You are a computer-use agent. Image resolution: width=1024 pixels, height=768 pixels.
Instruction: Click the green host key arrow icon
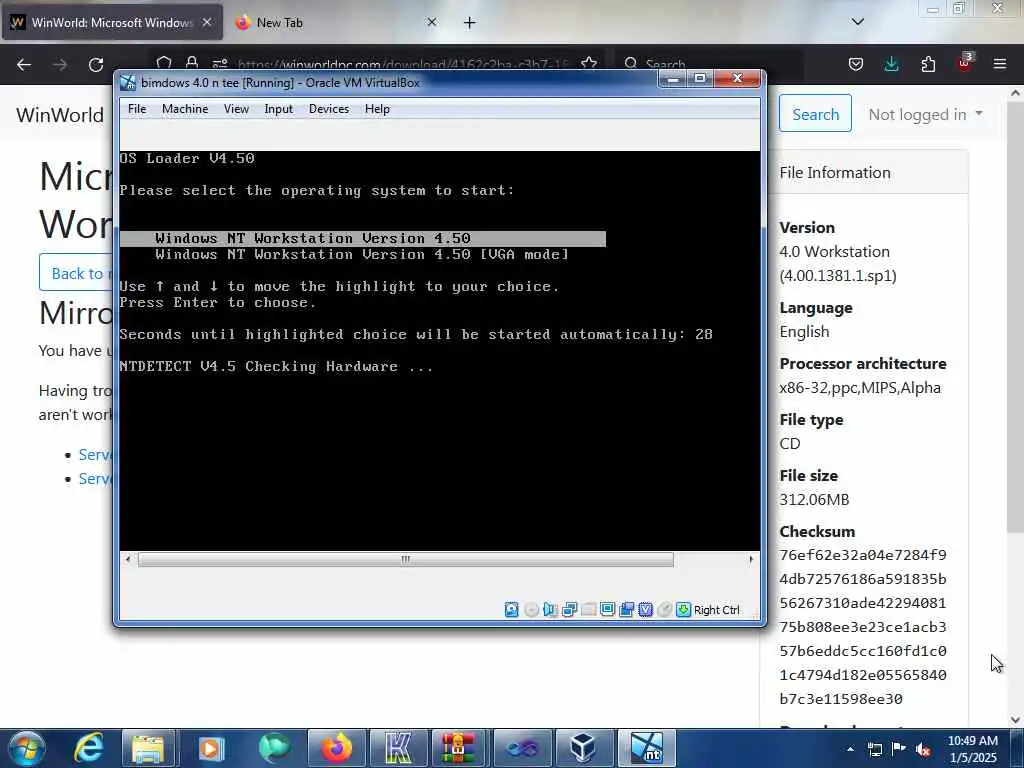683,609
